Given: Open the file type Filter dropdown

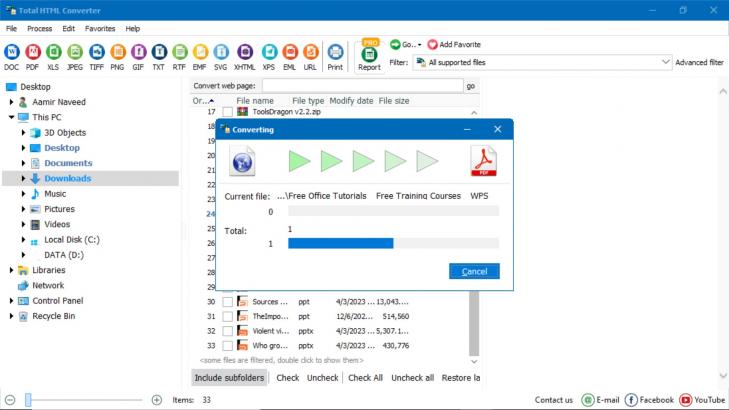Looking at the screenshot, I should (545, 62).
